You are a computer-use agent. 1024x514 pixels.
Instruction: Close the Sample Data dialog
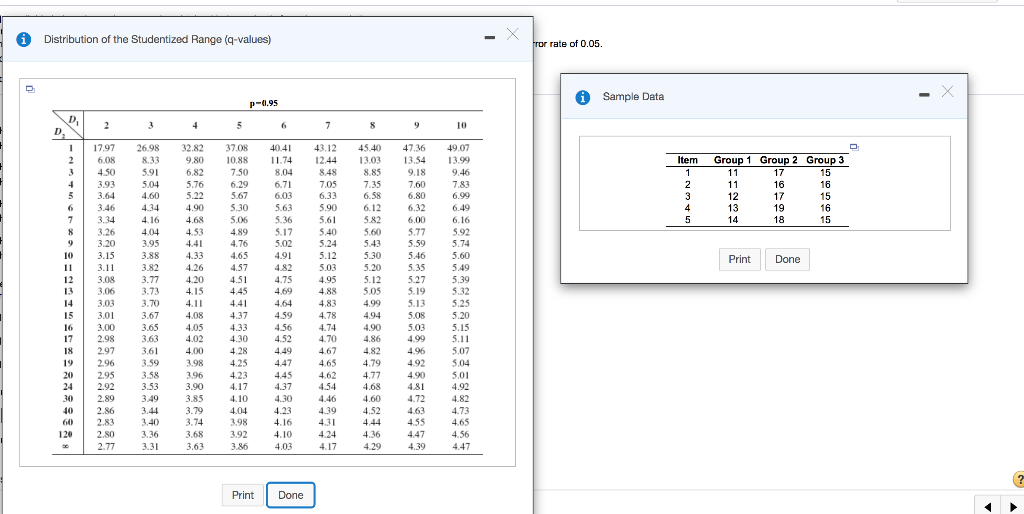[x=947, y=91]
